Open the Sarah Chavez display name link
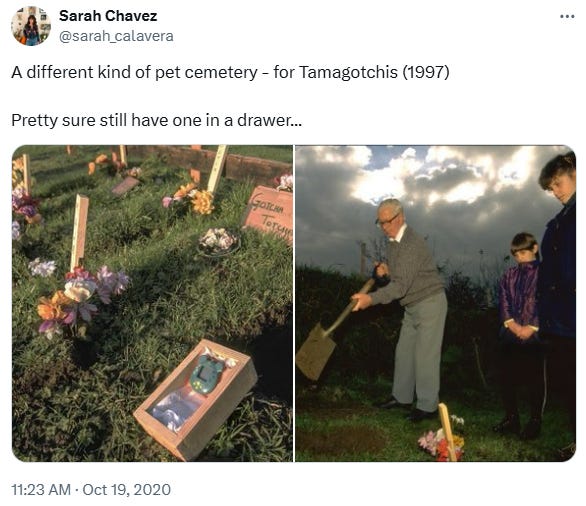This screenshot has height=506, width=586. (x=108, y=16)
